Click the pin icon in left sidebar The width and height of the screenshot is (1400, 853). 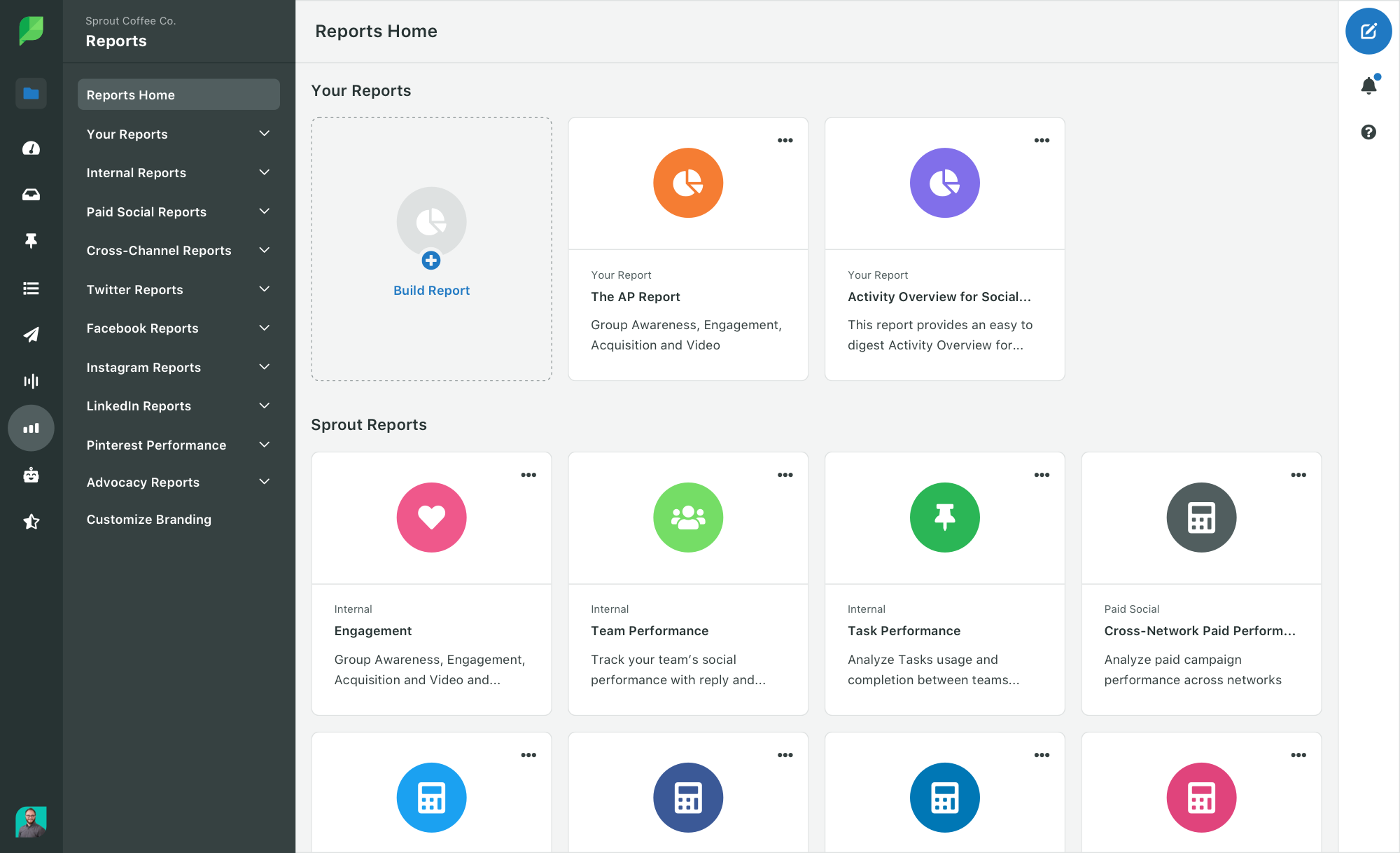31,241
